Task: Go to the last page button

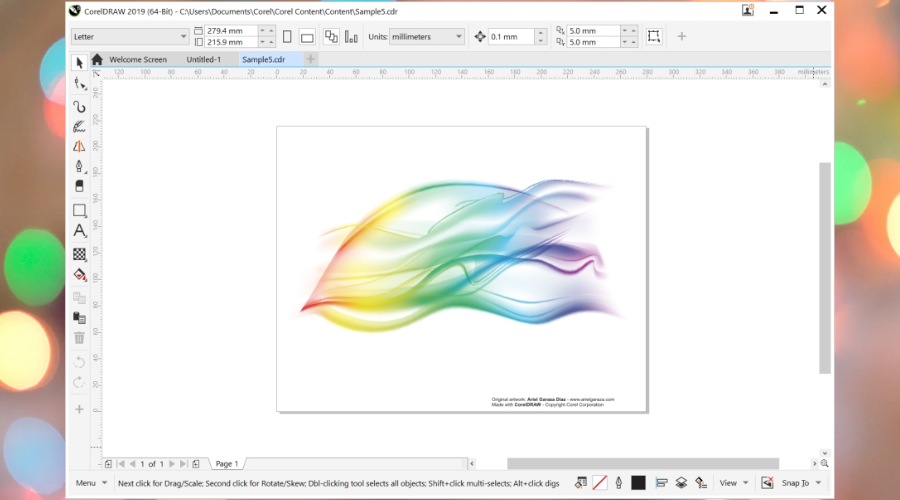Action: click(183, 464)
